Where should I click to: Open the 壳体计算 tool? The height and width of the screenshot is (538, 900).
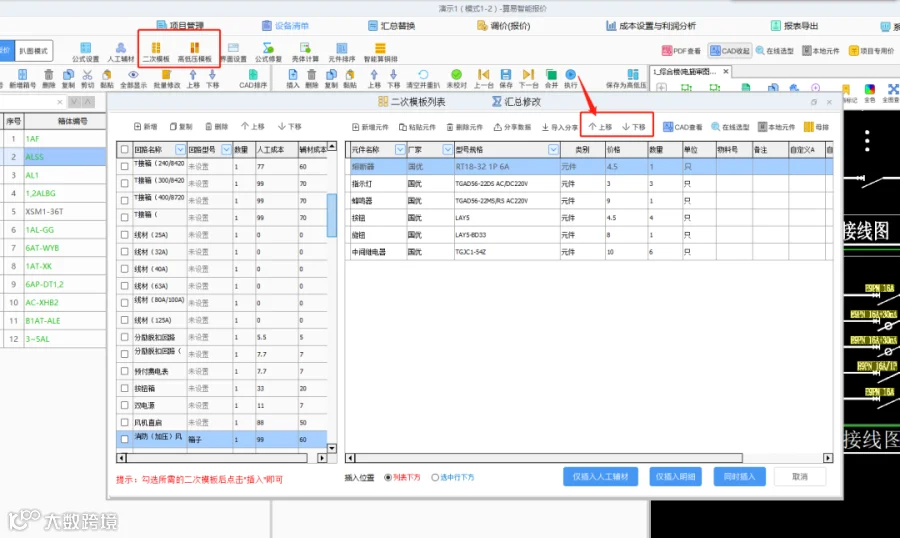[x=305, y=52]
